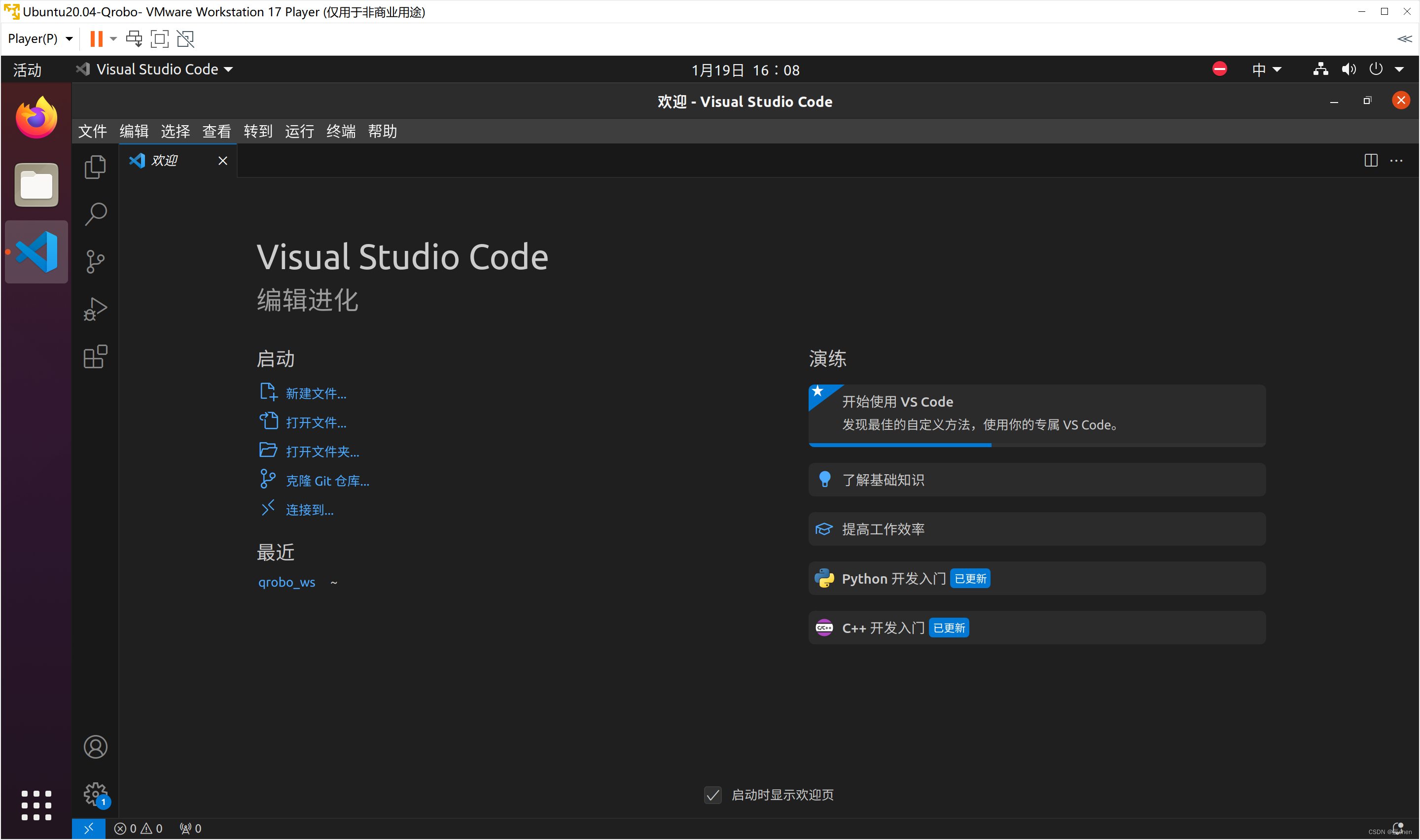Open the 终端 menu
This screenshot has width=1420, height=840.
coord(341,131)
